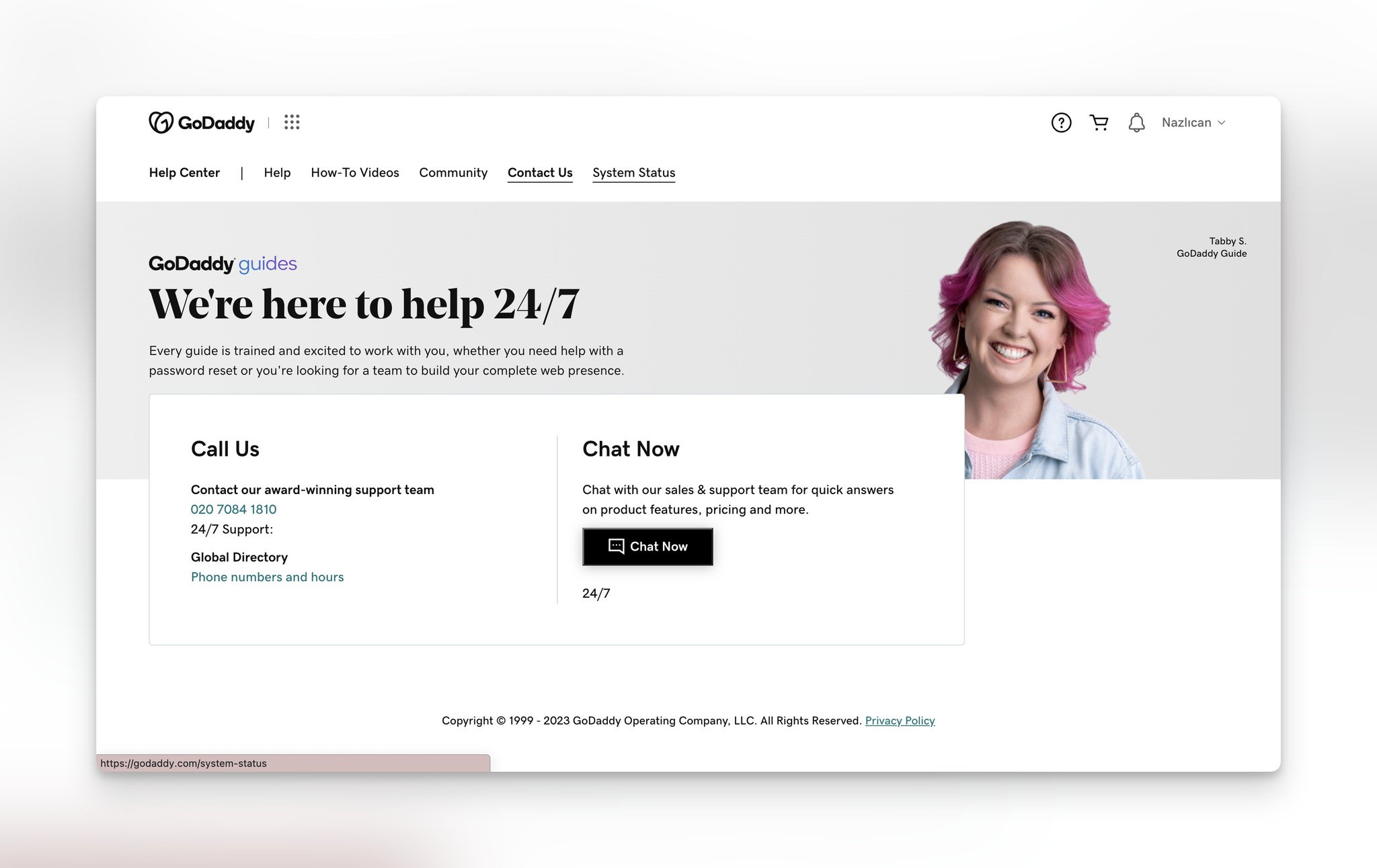Select the System Status tab
Screen dimensions: 1377x868
click(634, 172)
